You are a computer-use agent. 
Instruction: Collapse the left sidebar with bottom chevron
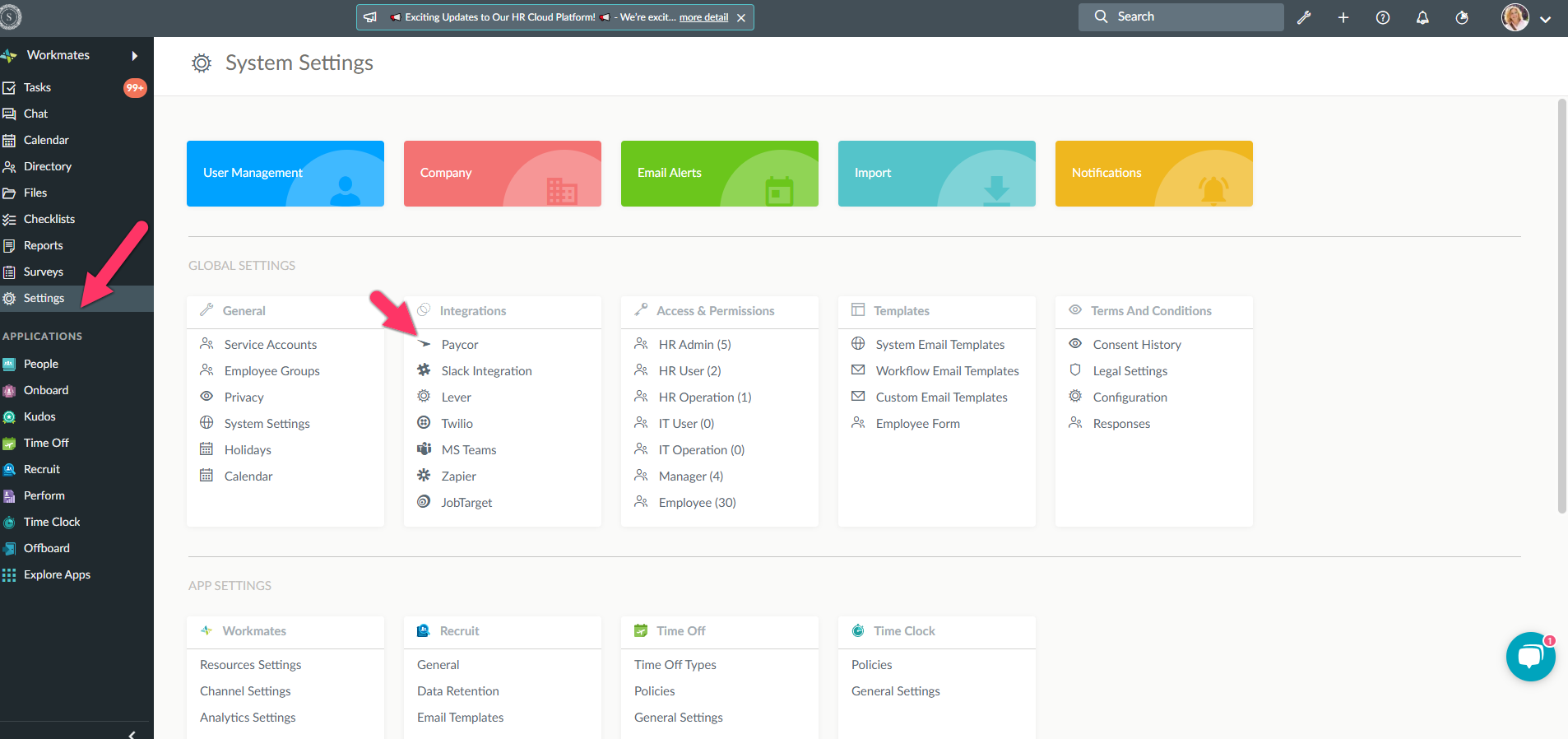[x=132, y=734]
